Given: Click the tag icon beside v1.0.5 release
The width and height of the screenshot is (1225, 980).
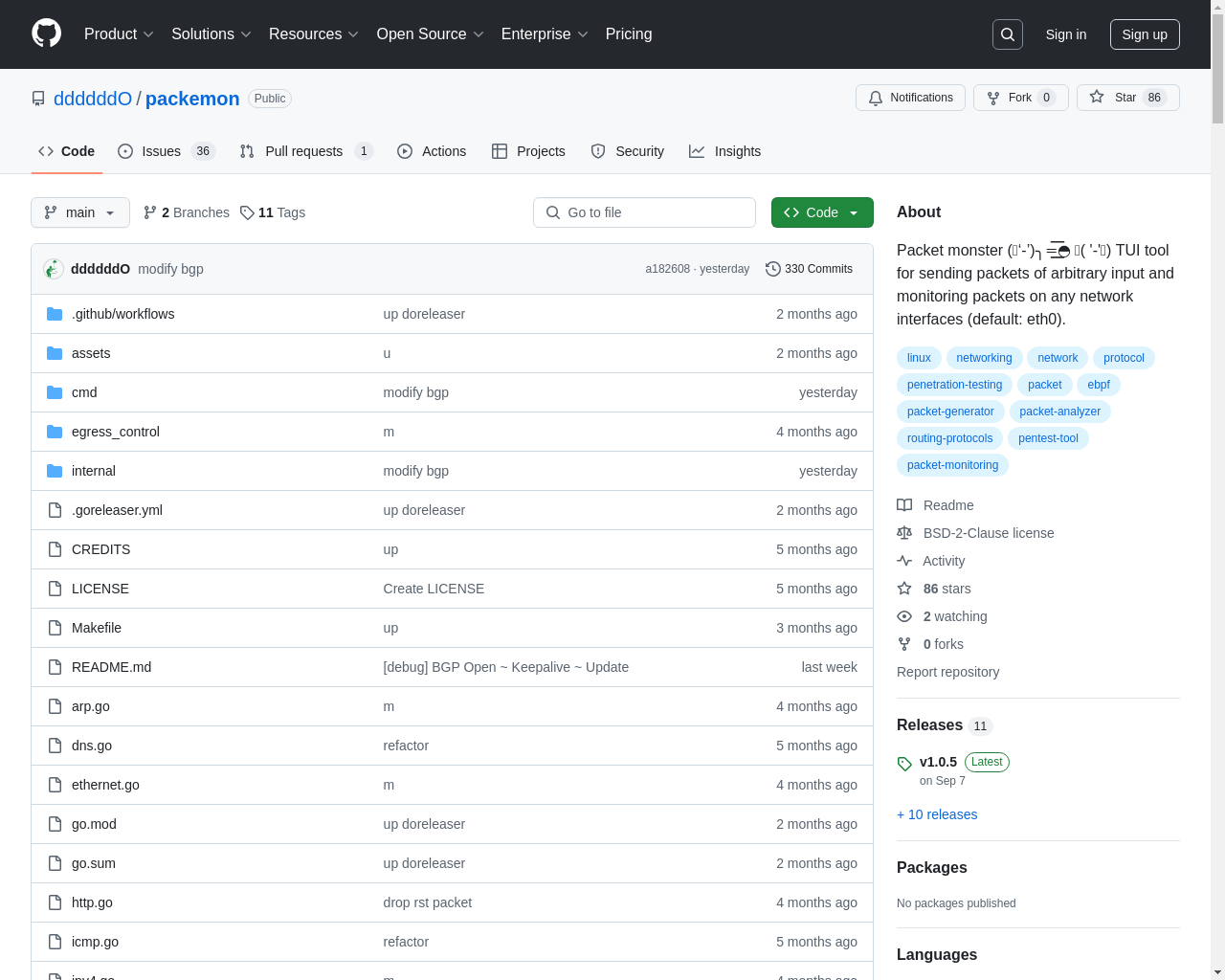Looking at the screenshot, I should coord(904,764).
